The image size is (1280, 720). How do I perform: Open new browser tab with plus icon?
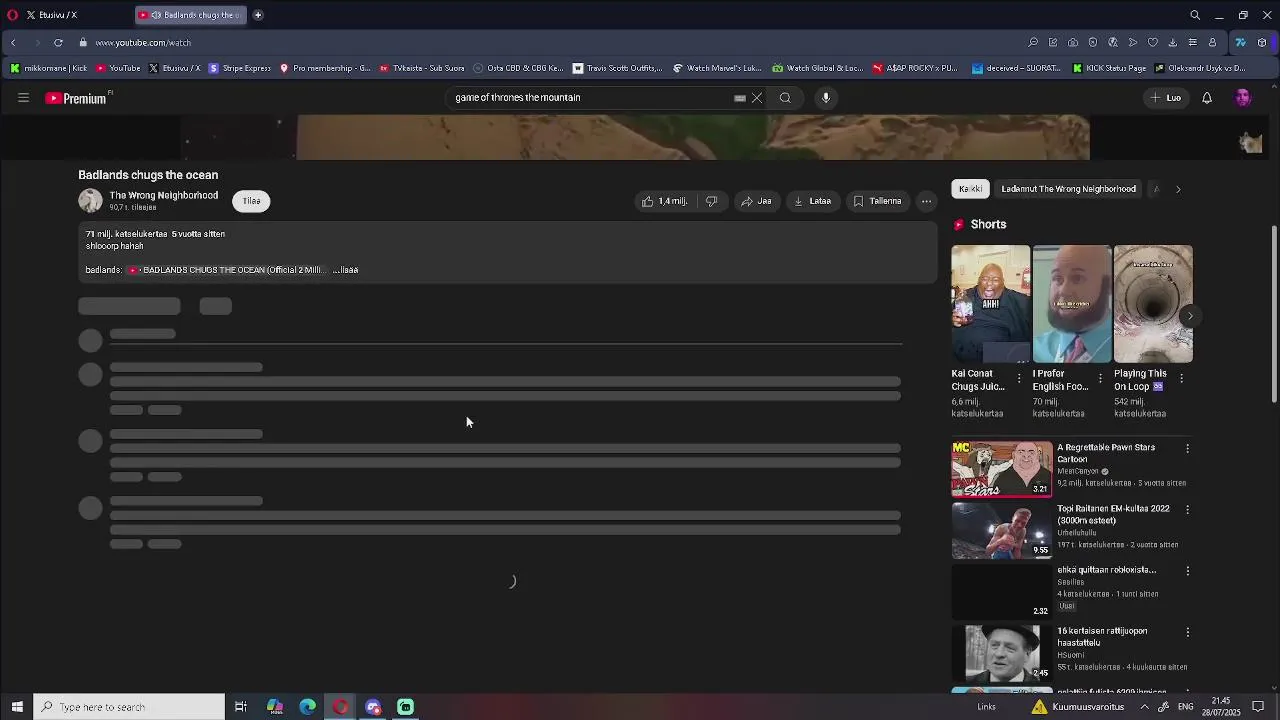258,15
